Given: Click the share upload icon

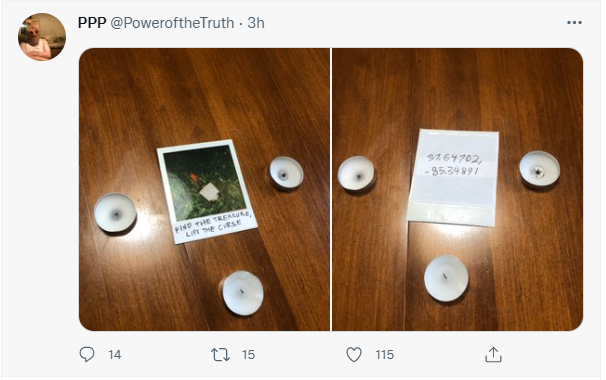Looking at the screenshot, I should tap(494, 354).
